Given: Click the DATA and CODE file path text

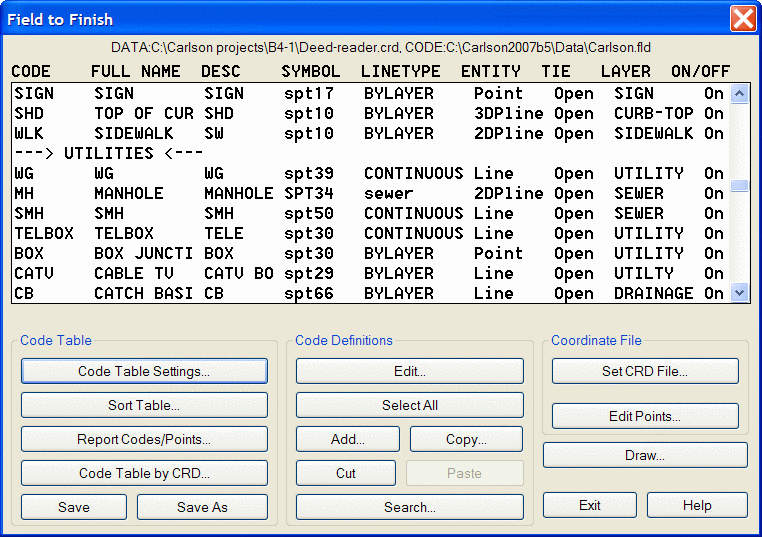Looking at the screenshot, I should coord(381,48).
